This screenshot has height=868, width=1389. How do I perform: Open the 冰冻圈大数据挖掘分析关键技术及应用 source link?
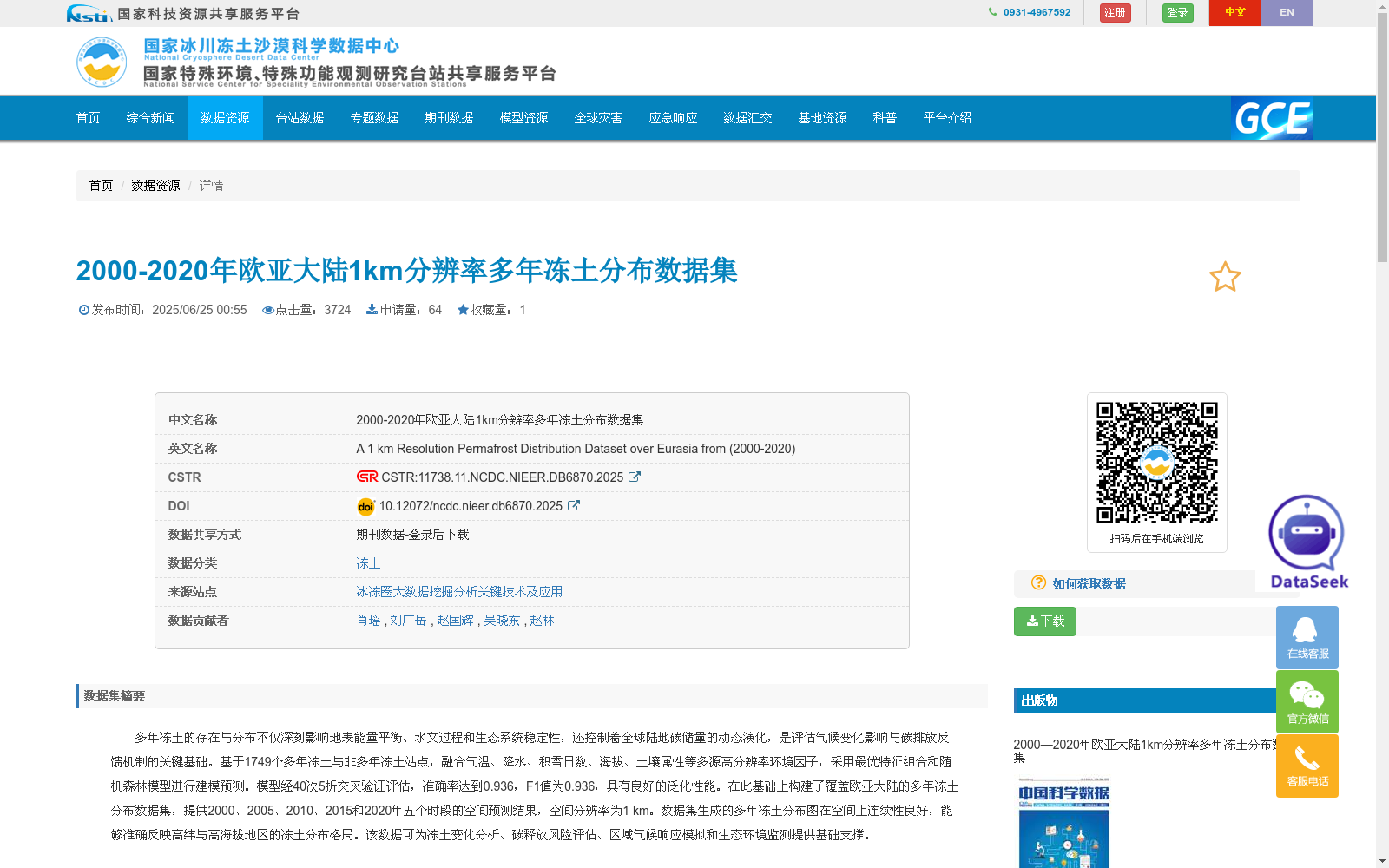(459, 592)
